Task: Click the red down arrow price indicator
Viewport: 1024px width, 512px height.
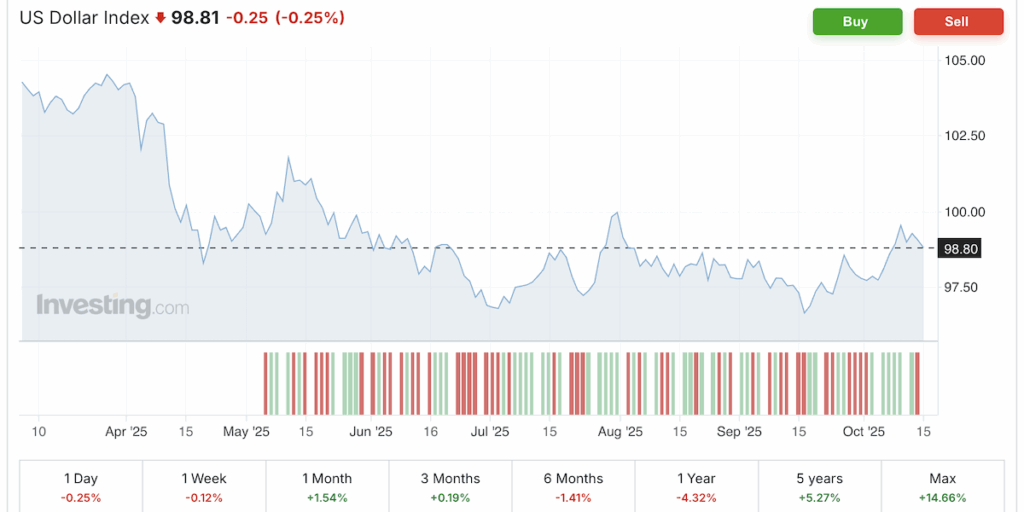Action: click(160, 19)
